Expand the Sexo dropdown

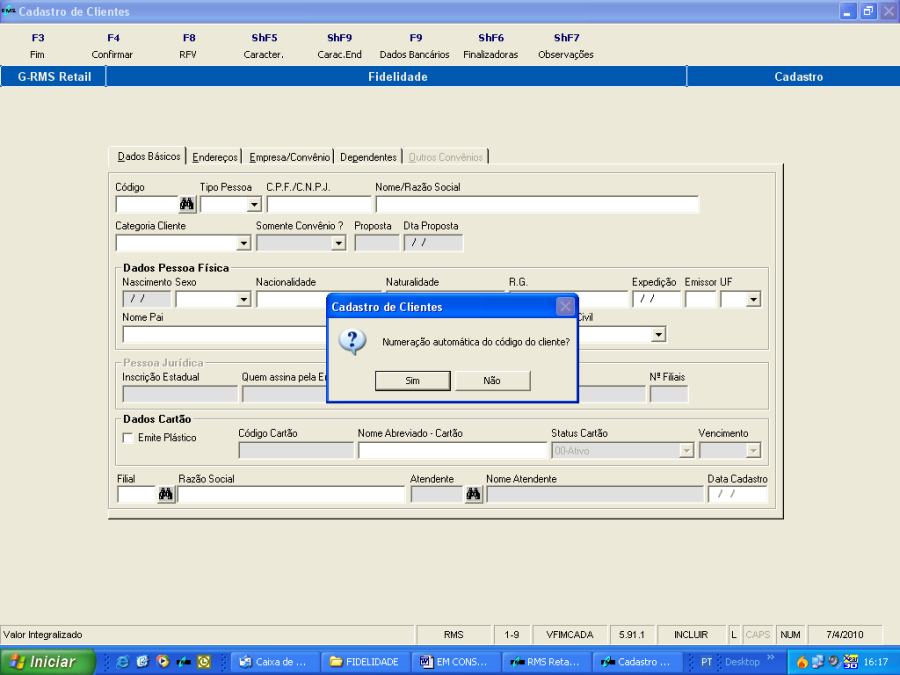pyautogui.click(x=243, y=299)
